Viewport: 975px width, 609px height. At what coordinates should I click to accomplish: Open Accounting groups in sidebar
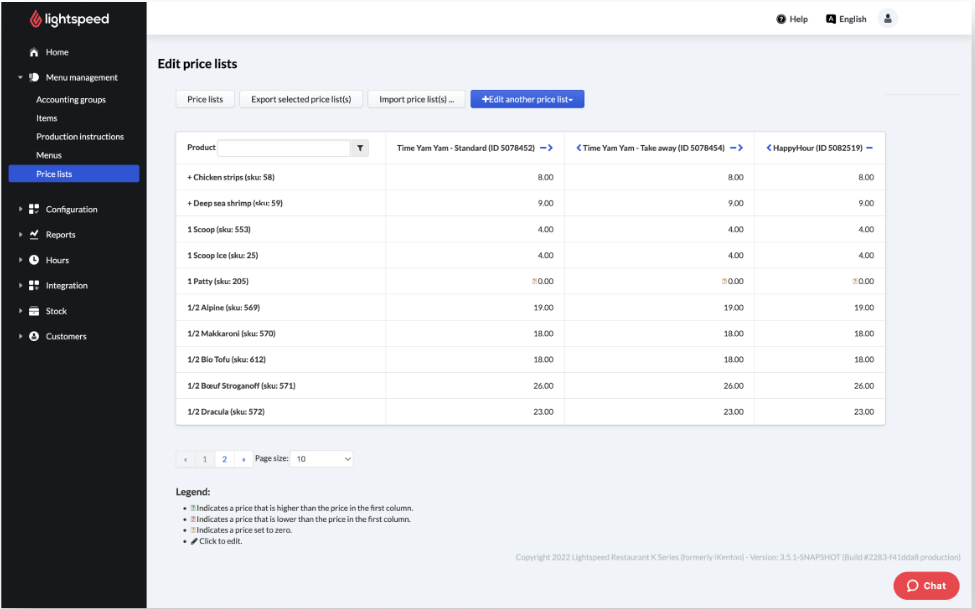pos(71,100)
